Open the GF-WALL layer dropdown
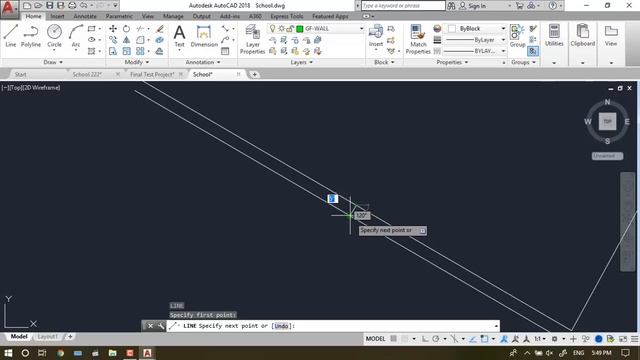This screenshot has height=360, width=640. (361, 29)
